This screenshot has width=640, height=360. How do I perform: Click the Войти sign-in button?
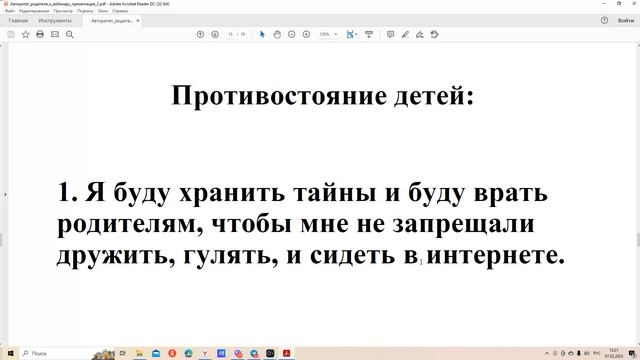pos(626,20)
